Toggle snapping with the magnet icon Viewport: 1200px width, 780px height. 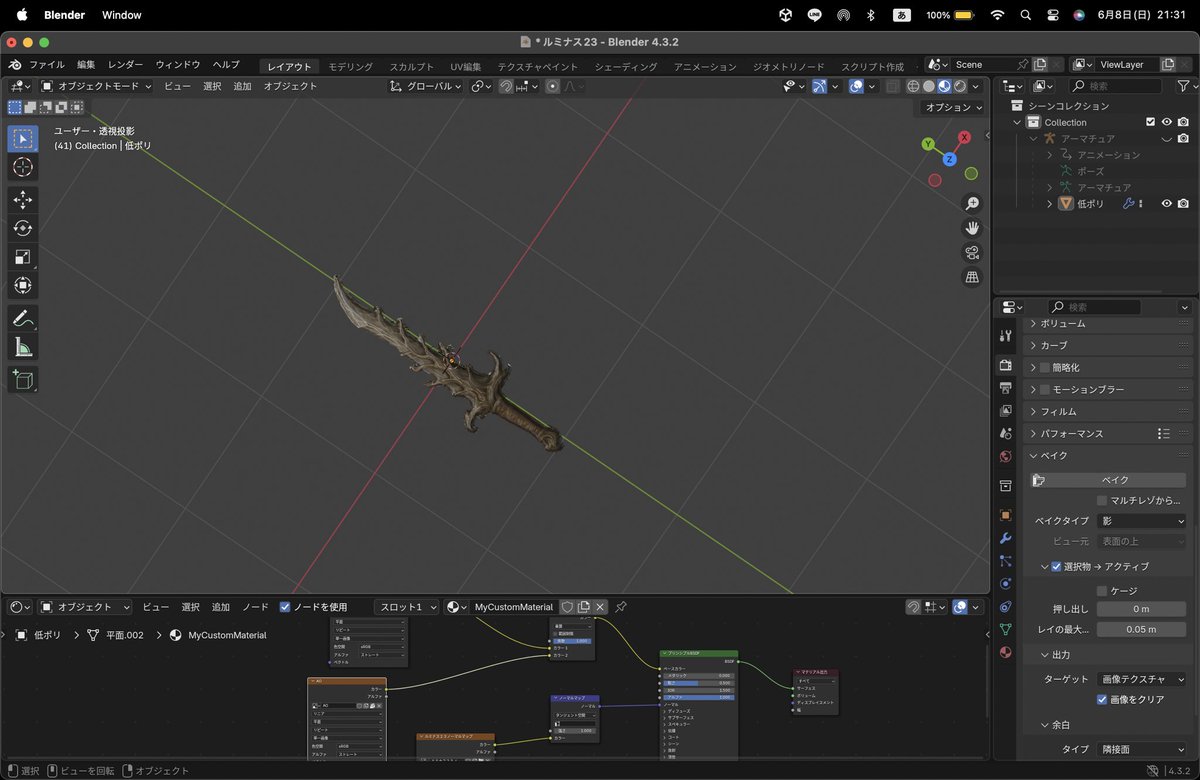[x=507, y=86]
